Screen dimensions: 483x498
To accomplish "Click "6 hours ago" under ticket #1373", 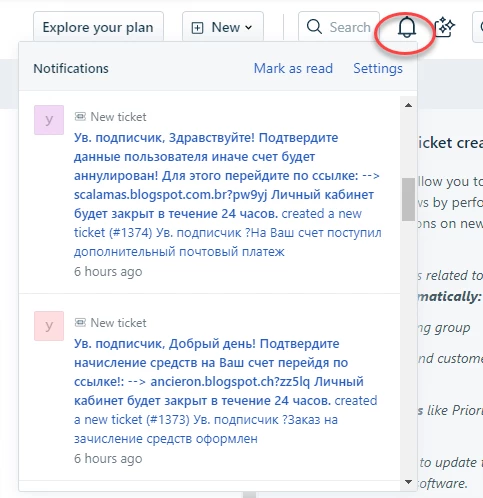I will point(108,459).
